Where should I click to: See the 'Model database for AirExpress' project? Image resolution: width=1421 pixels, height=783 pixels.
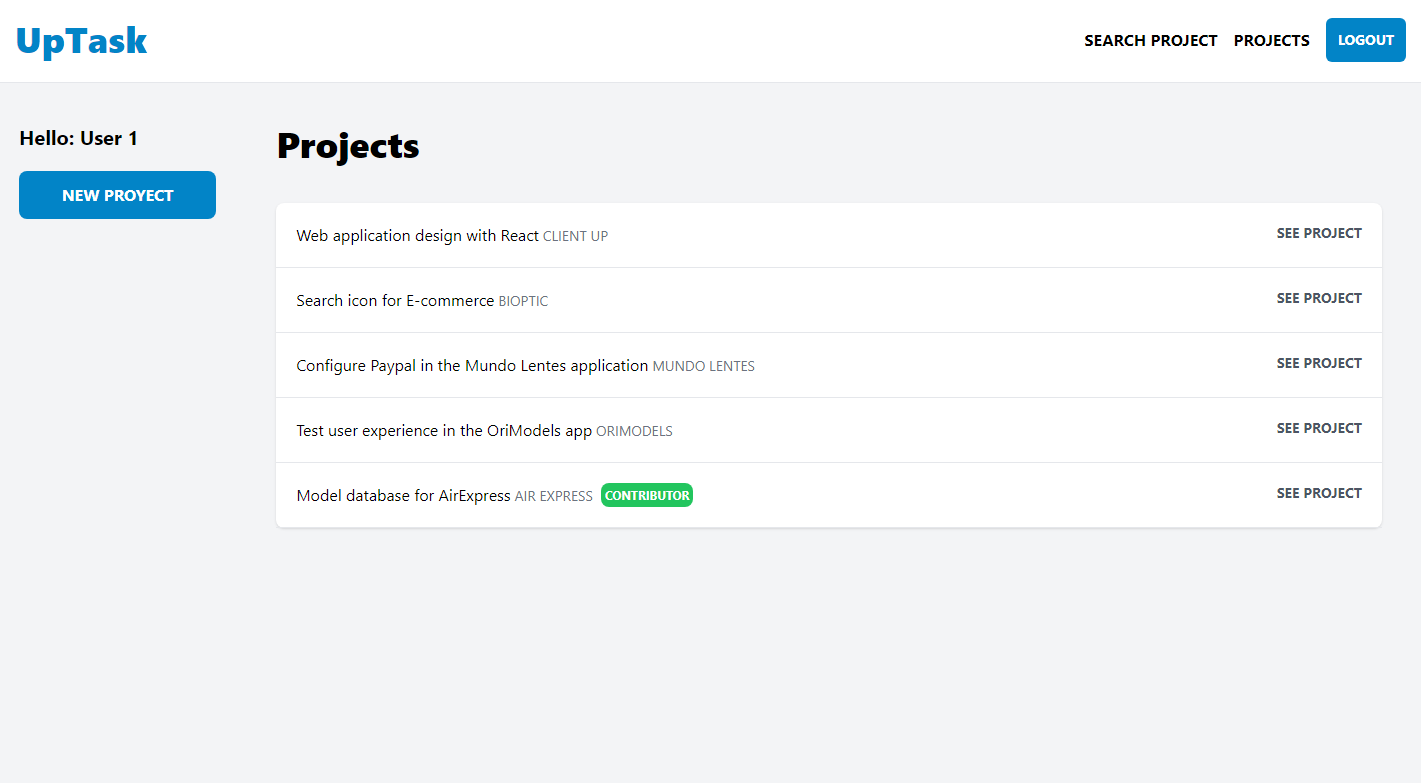[1318, 493]
